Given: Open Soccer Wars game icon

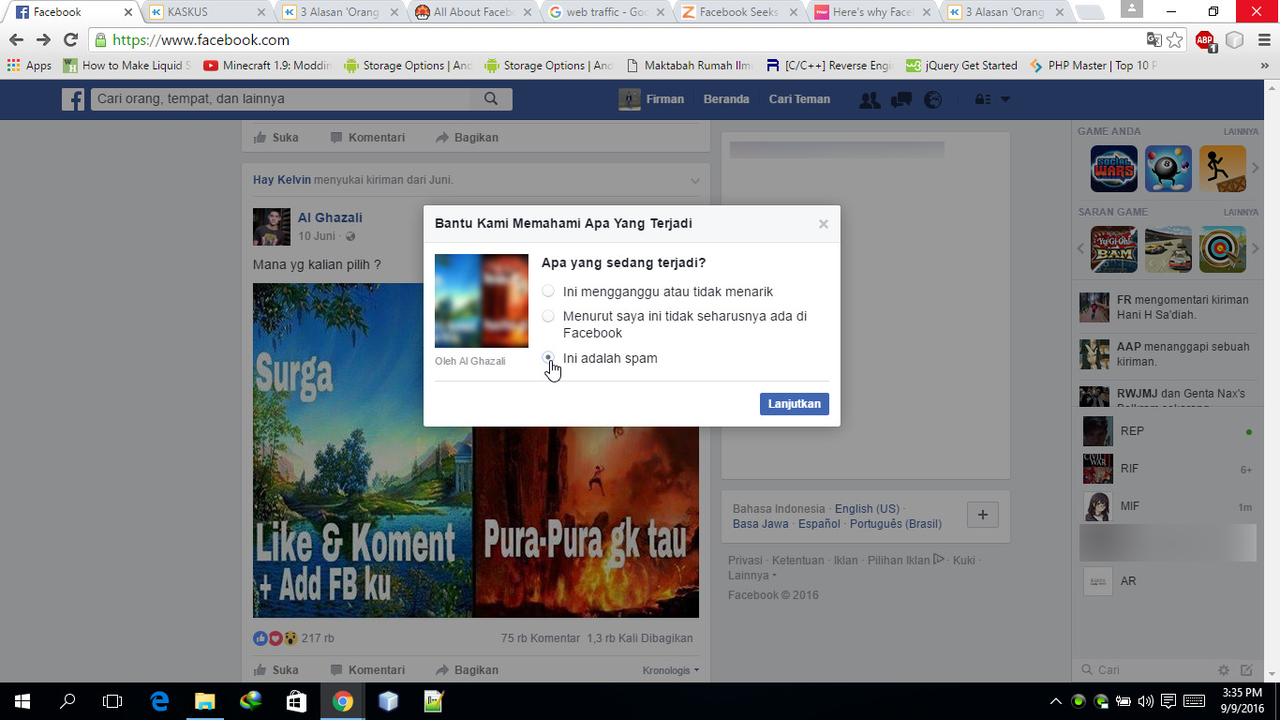Looking at the screenshot, I should 1114,169.
